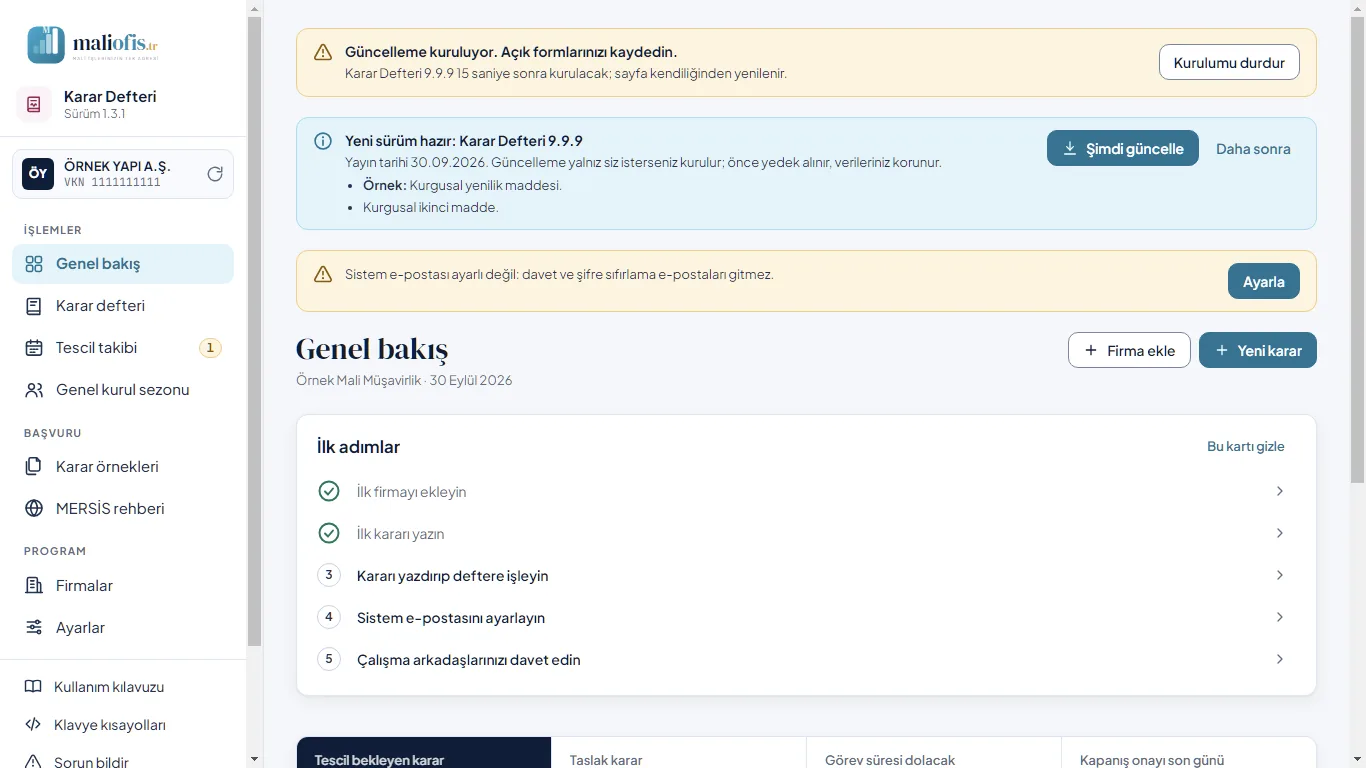The width and height of the screenshot is (1366, 768).
Task: Open the Tescil takibi menu item
Action: pos(123,348)
